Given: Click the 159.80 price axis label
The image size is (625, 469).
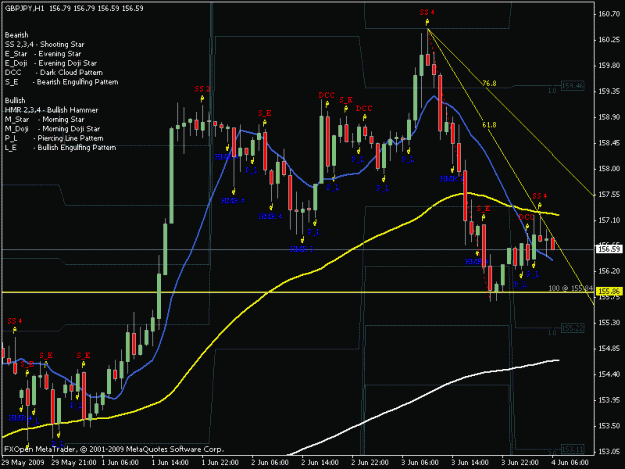Looking at the screenshot, I should pyautogui.click(x=609, y=65).
